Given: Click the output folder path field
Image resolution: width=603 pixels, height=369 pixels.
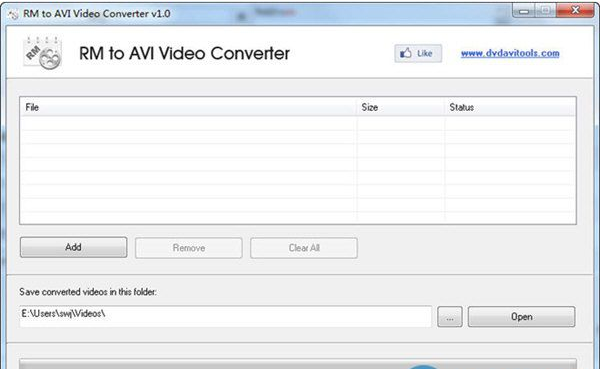Looking at the screenshot, I should [x=225, y=316].
